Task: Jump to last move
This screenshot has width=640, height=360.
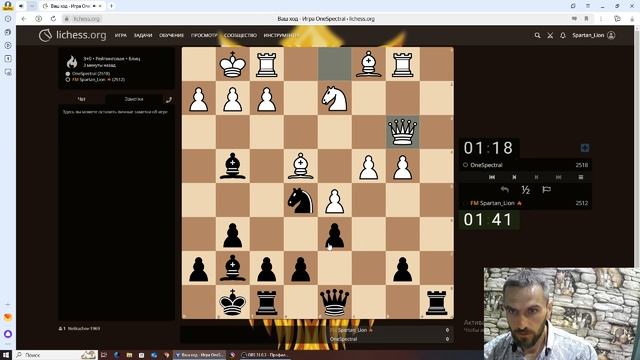Action: 558,177
